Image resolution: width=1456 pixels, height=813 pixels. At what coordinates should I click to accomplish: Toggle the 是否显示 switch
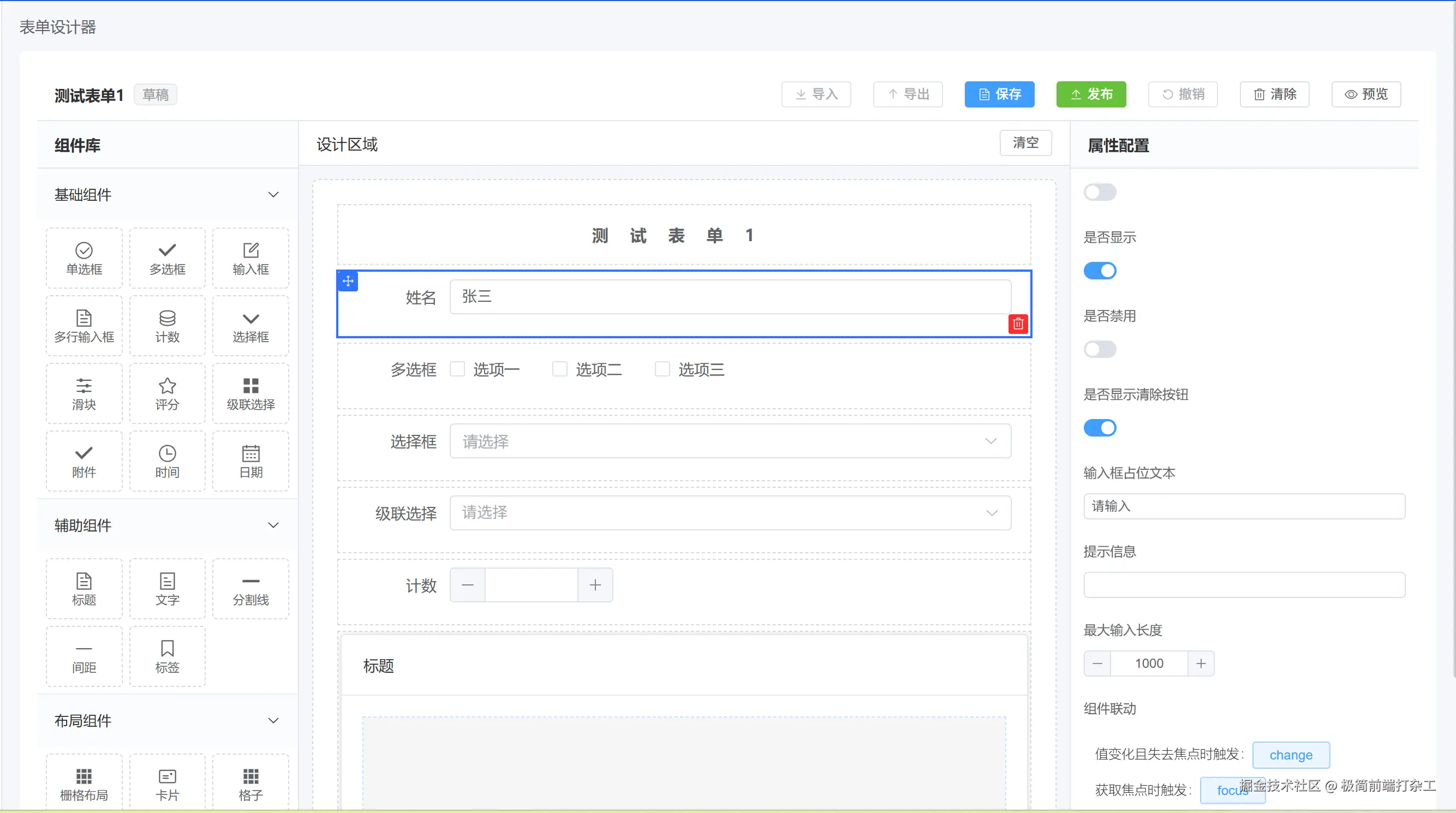pyautogui.click(x=1099, y=271)
